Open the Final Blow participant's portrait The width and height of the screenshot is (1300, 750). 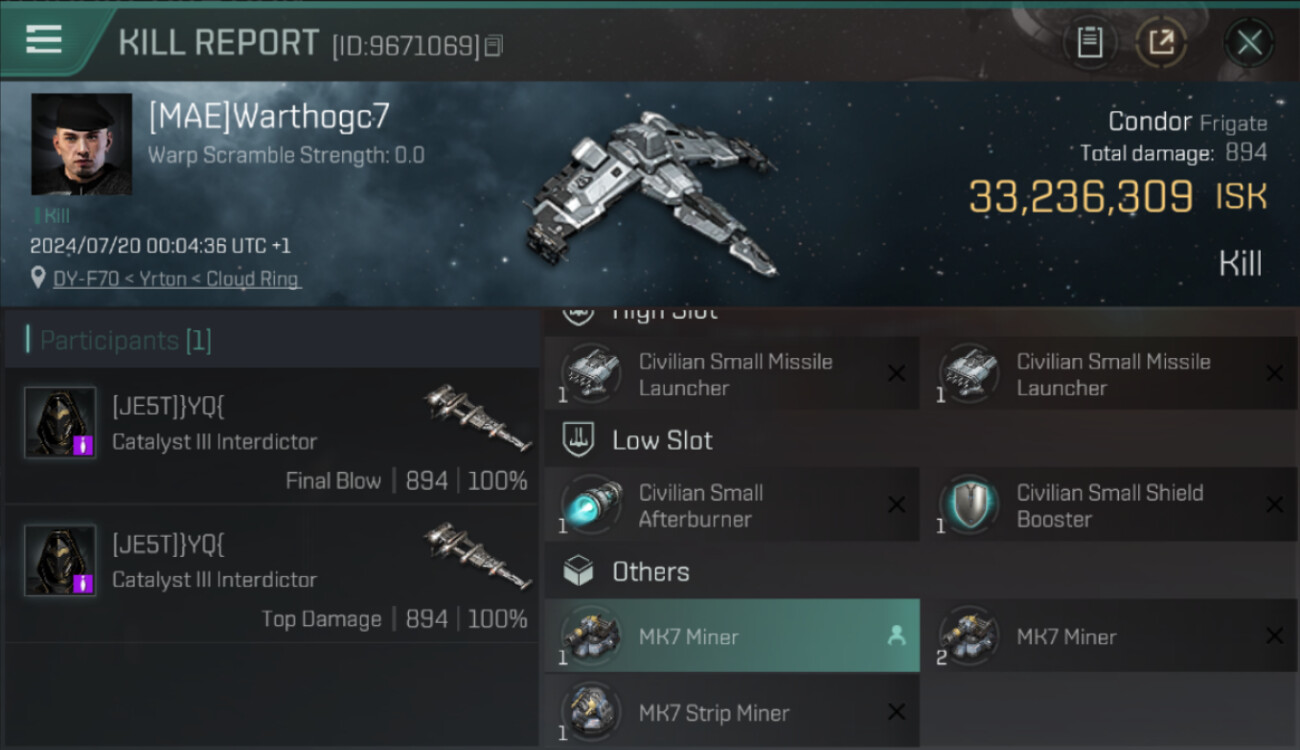60,422
